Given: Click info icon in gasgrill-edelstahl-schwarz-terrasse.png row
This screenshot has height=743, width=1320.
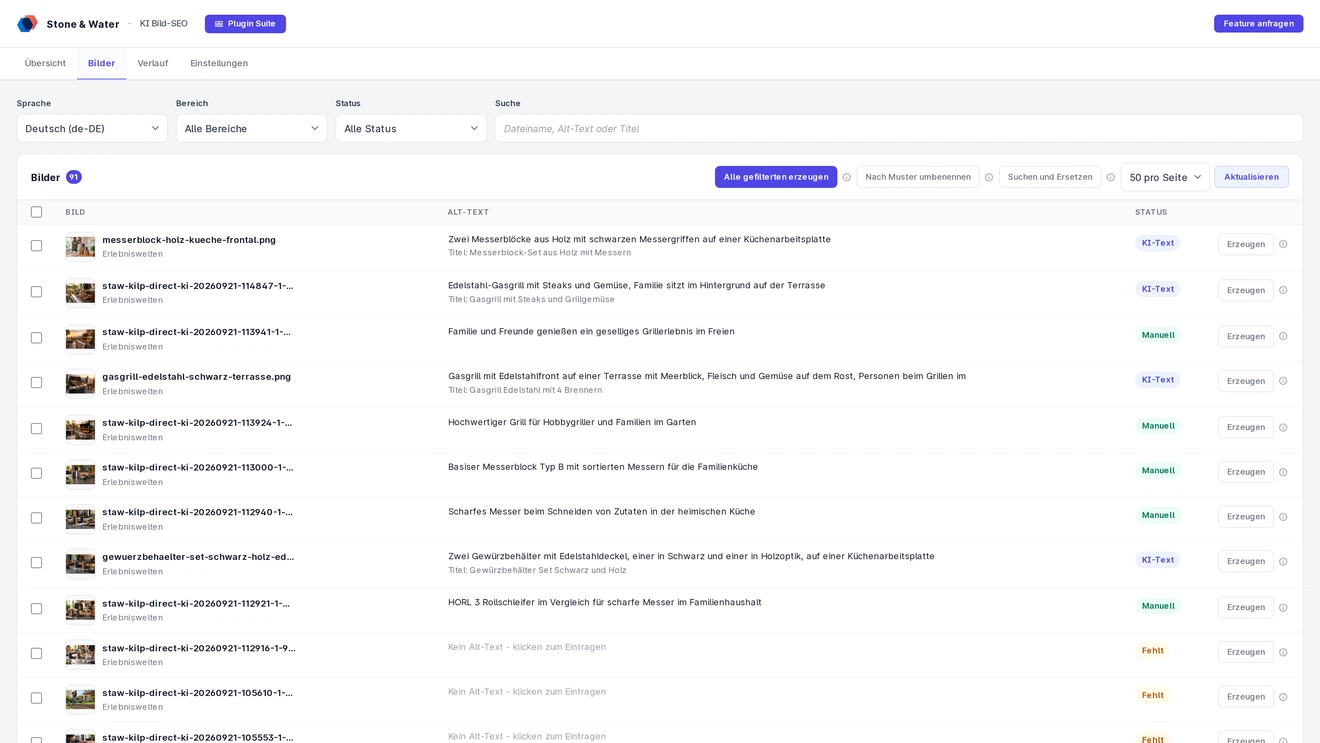Looking at the screenshot, I should coord(1283,381).
